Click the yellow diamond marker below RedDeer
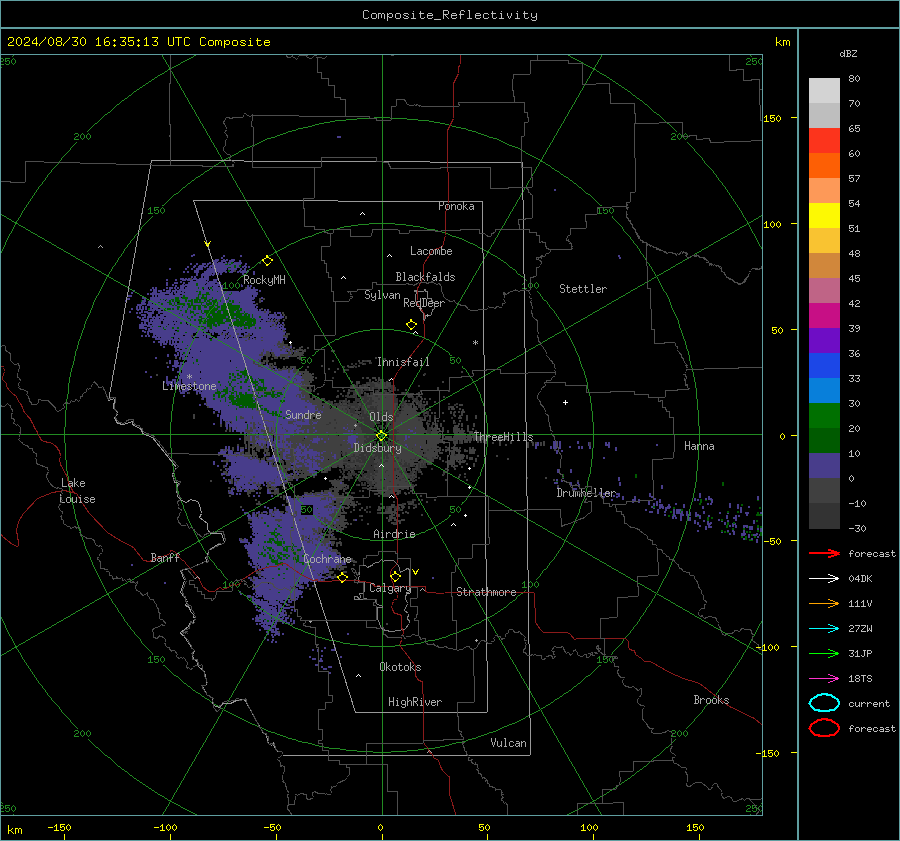Viewport: 900px width, 841px height. point(411,325)
